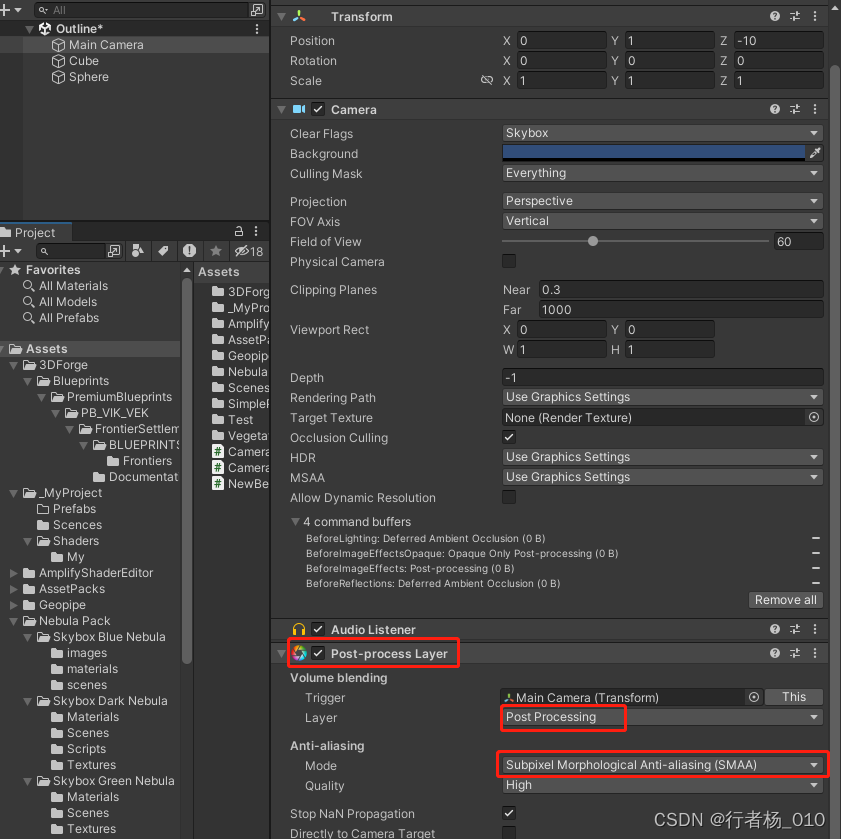Open Target Texture object picker circle
This screenshot has height=839, width=841.
tap(814, 417)
